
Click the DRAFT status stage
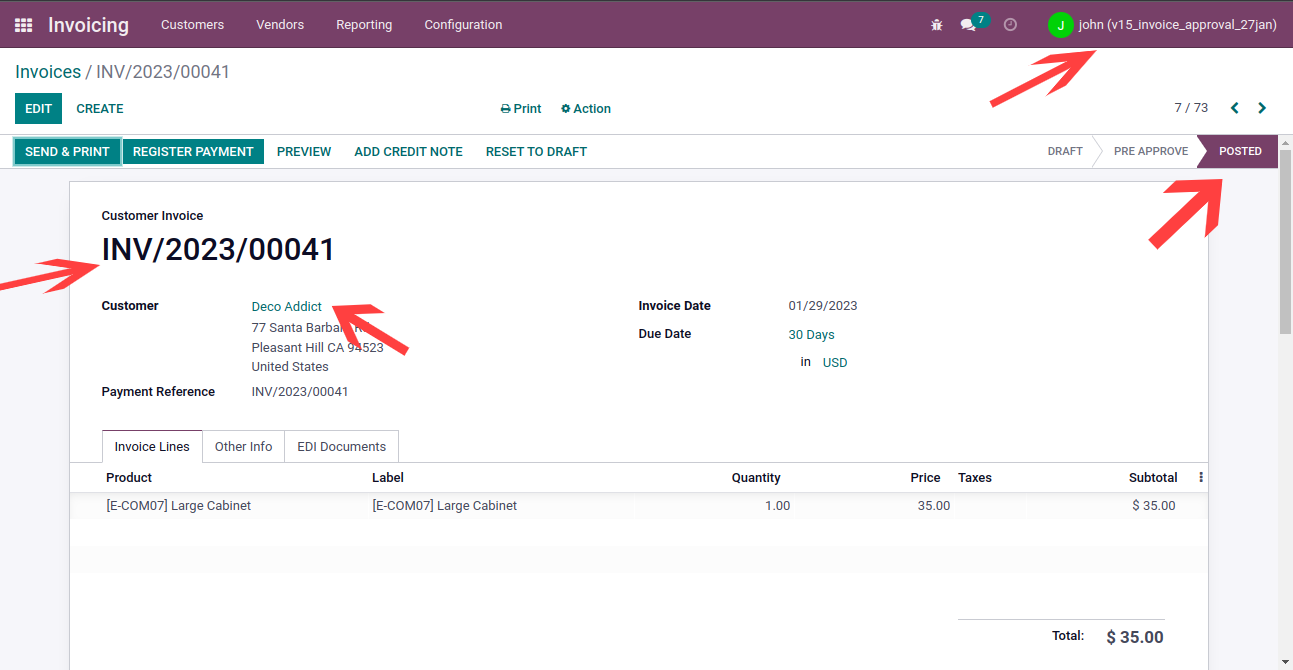1065,152
